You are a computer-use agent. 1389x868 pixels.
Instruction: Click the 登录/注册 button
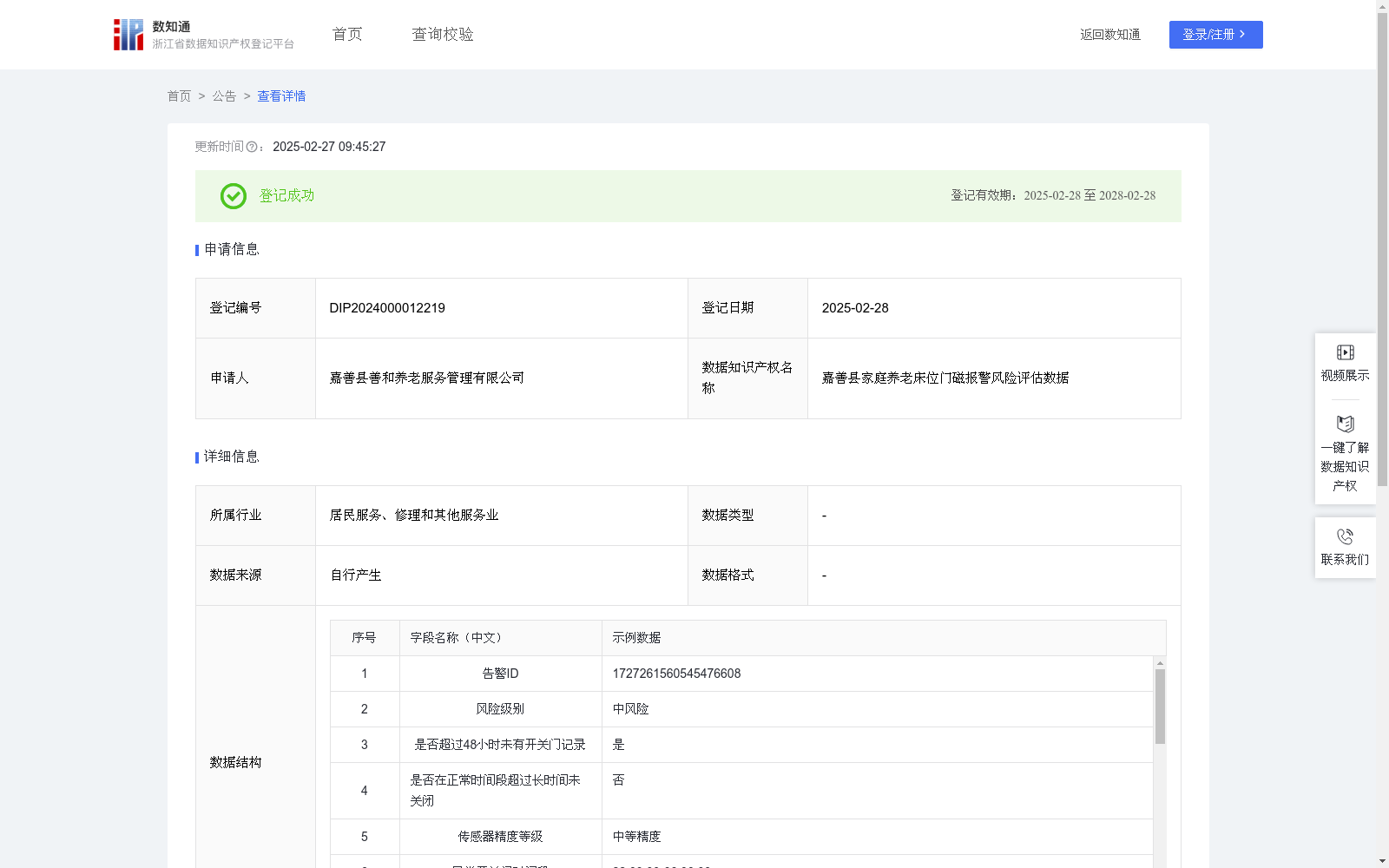(1215, 35)
